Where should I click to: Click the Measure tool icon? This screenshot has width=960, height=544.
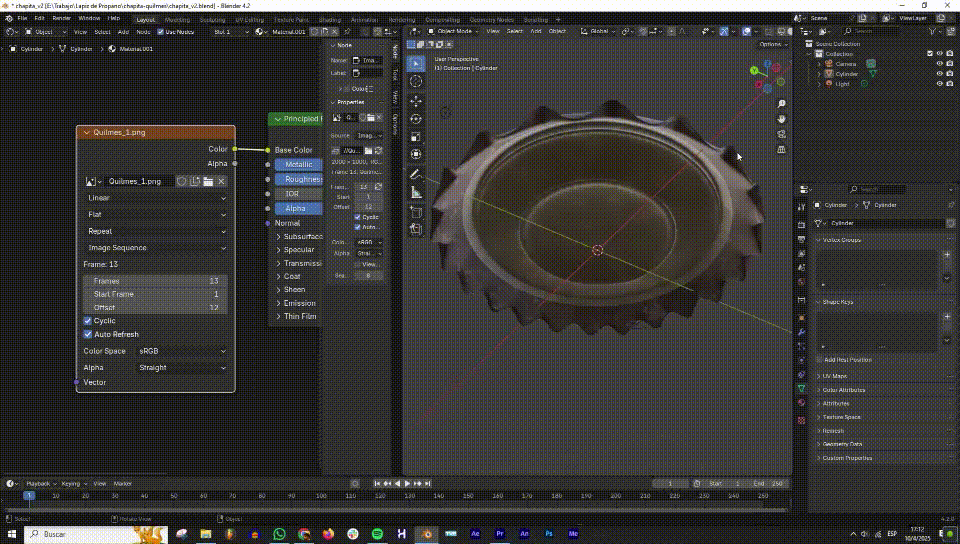tap(416, 191)
